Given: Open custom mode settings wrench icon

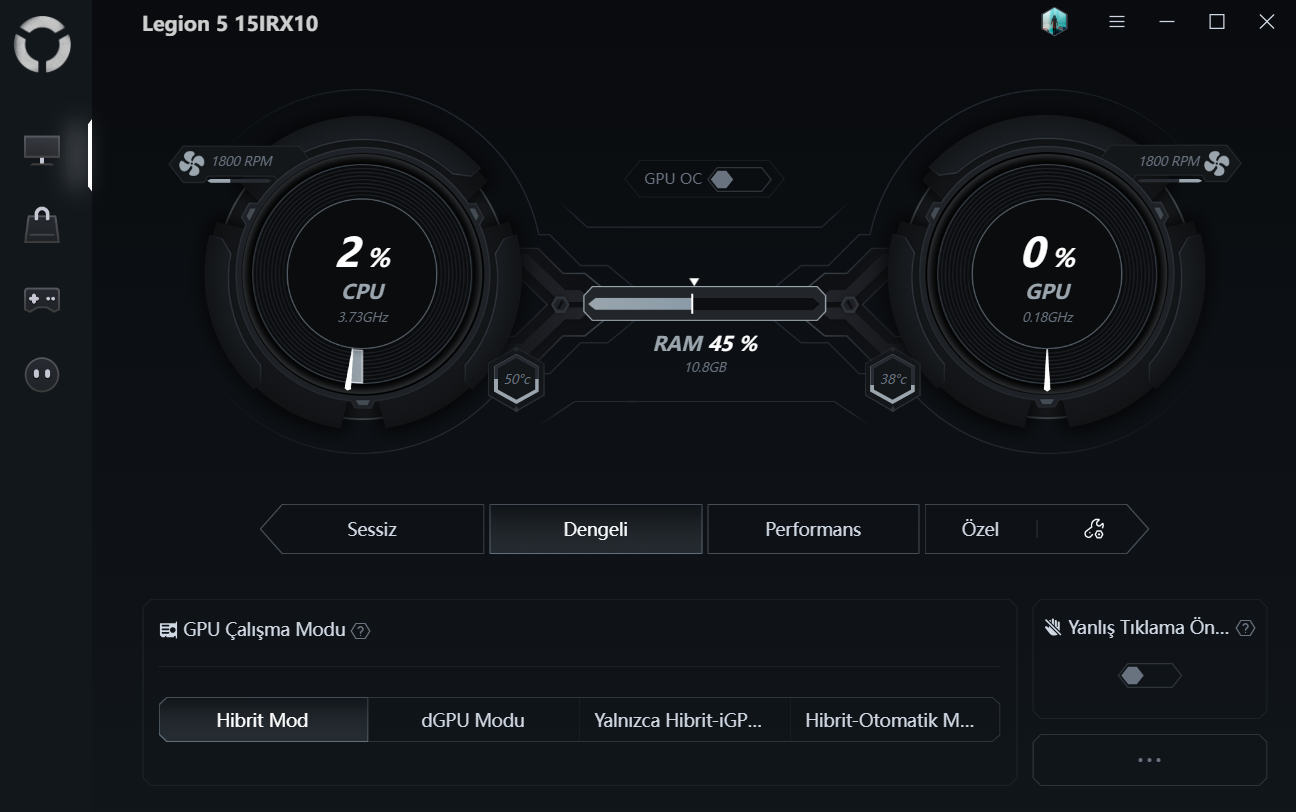Looking at the screenshot, I should [1094, 529].
